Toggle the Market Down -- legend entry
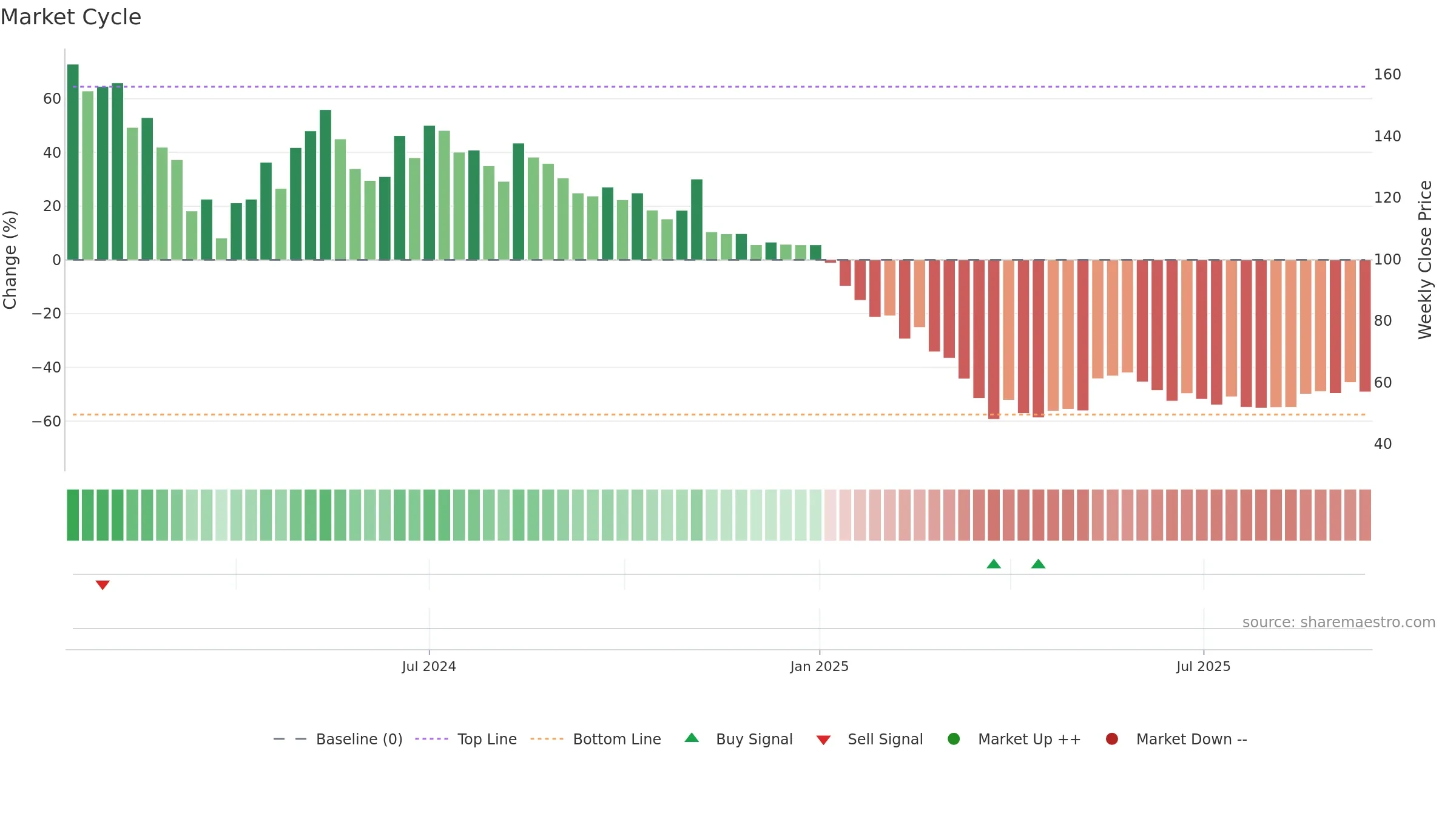This screenshot has width=1456, height=819. [x=1176, y=739]
